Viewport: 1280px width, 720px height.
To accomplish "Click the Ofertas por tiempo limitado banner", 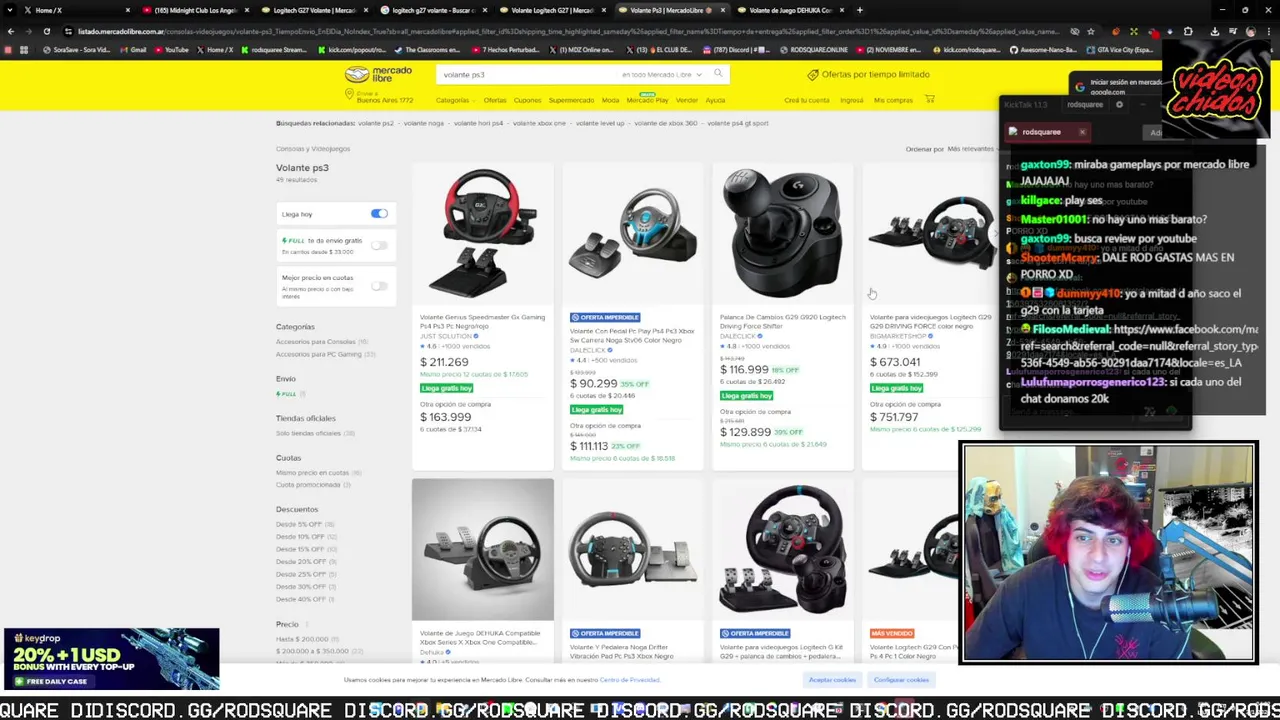I will click(x=868, y=74).
